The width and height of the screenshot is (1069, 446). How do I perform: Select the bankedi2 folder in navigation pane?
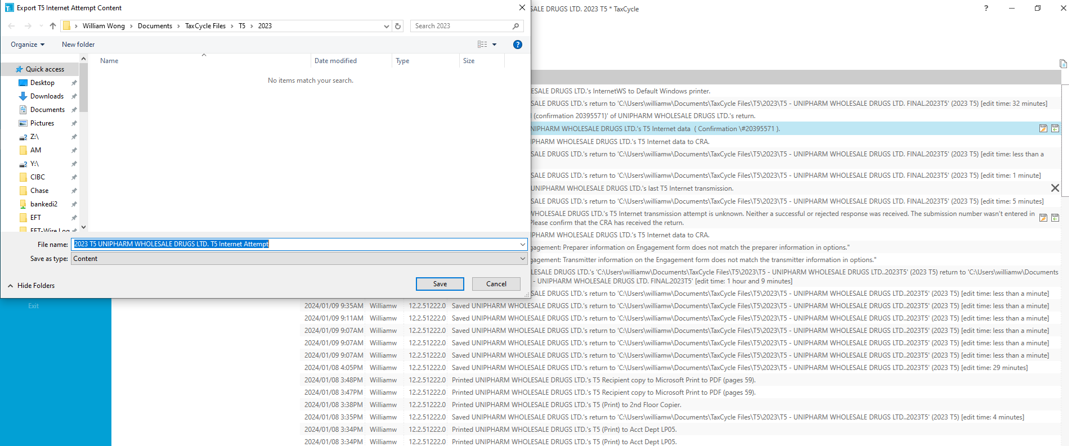[x=44, y=204]
